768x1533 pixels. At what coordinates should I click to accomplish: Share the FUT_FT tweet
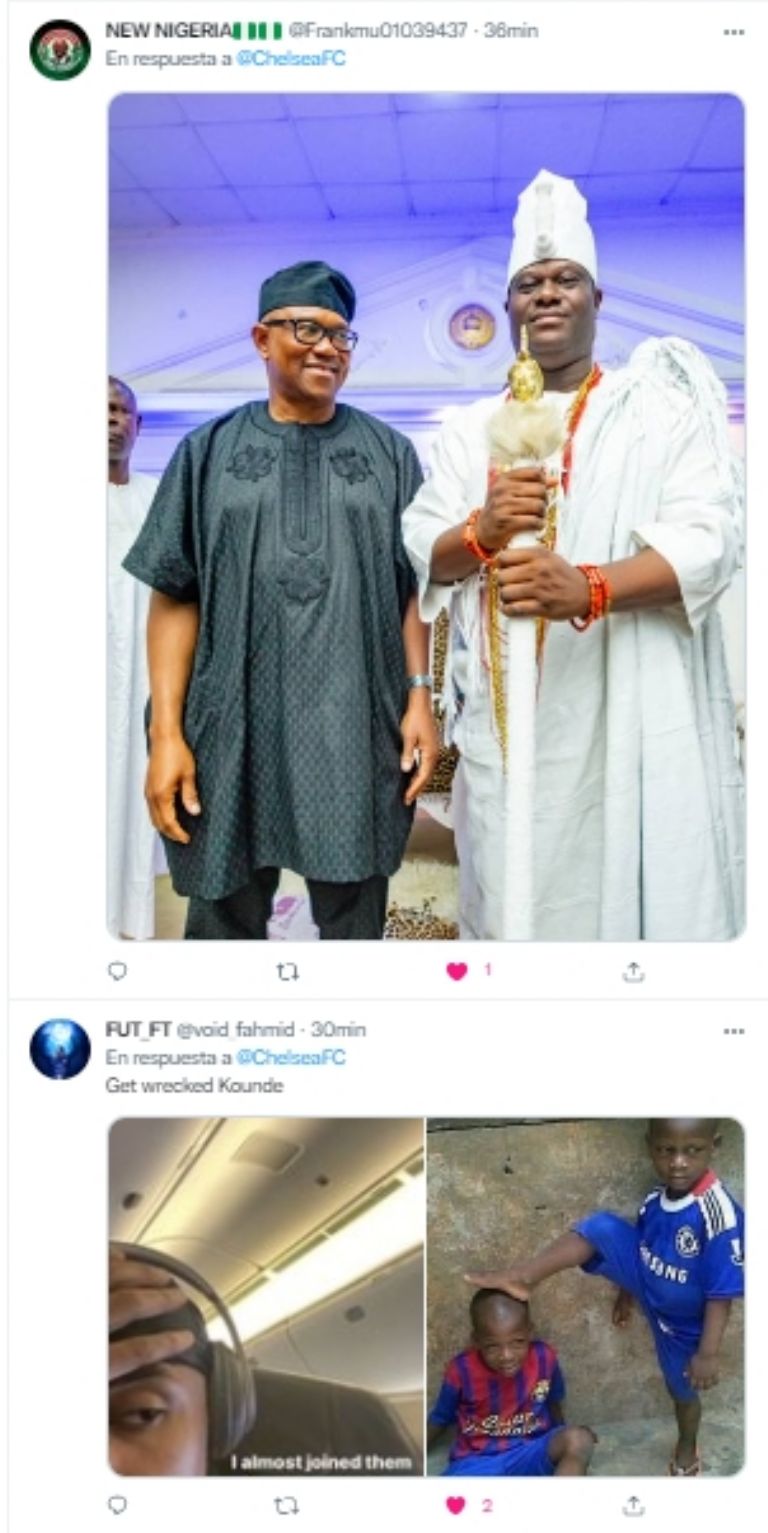(x=633, y=1505)
